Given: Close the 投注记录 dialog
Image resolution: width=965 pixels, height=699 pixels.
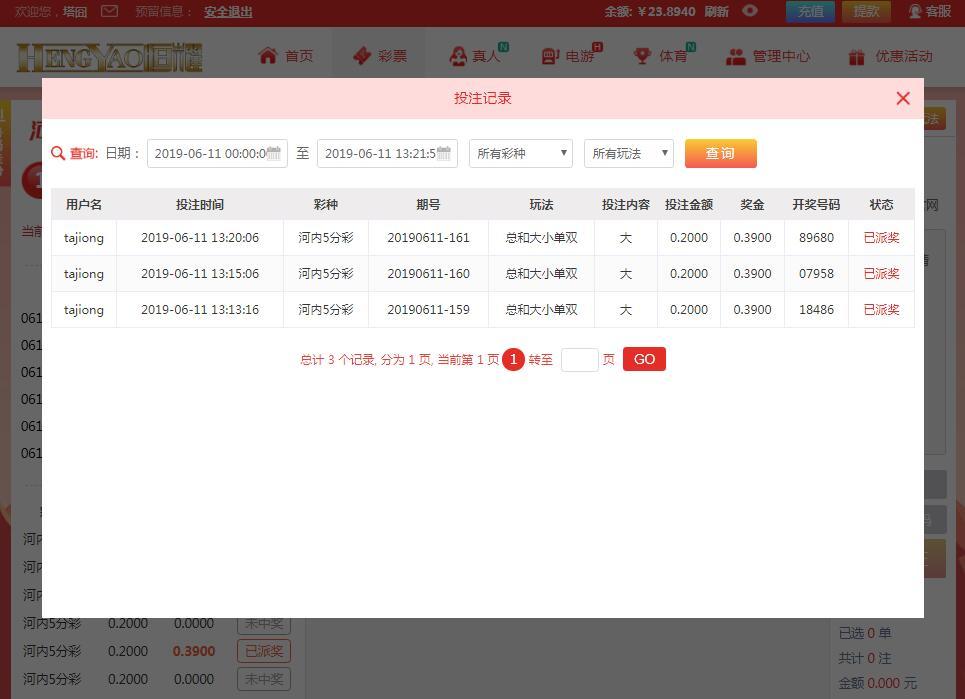Looking at the screenshot, I should coord(903,98).
